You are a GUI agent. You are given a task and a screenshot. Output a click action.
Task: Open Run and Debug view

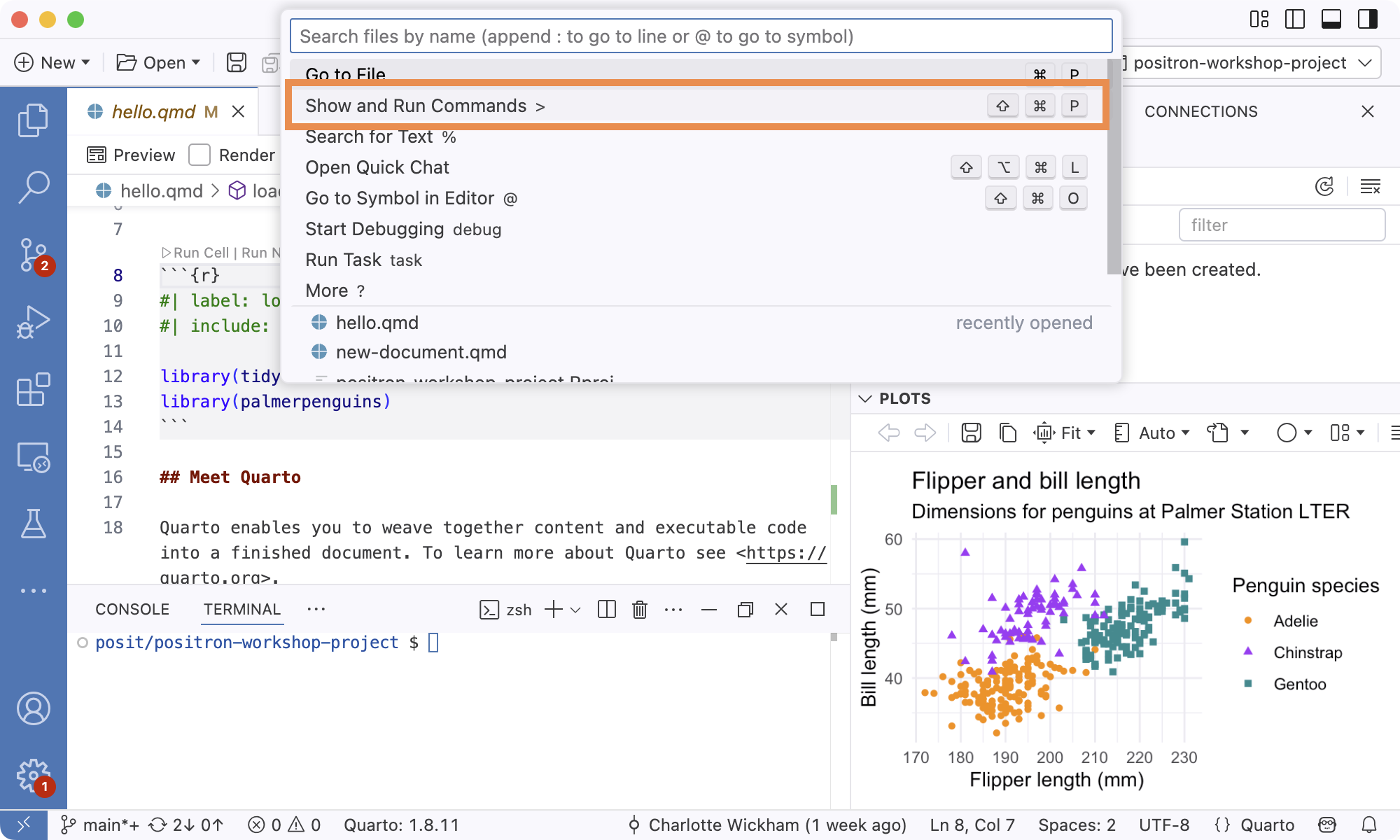coord(33,322)
